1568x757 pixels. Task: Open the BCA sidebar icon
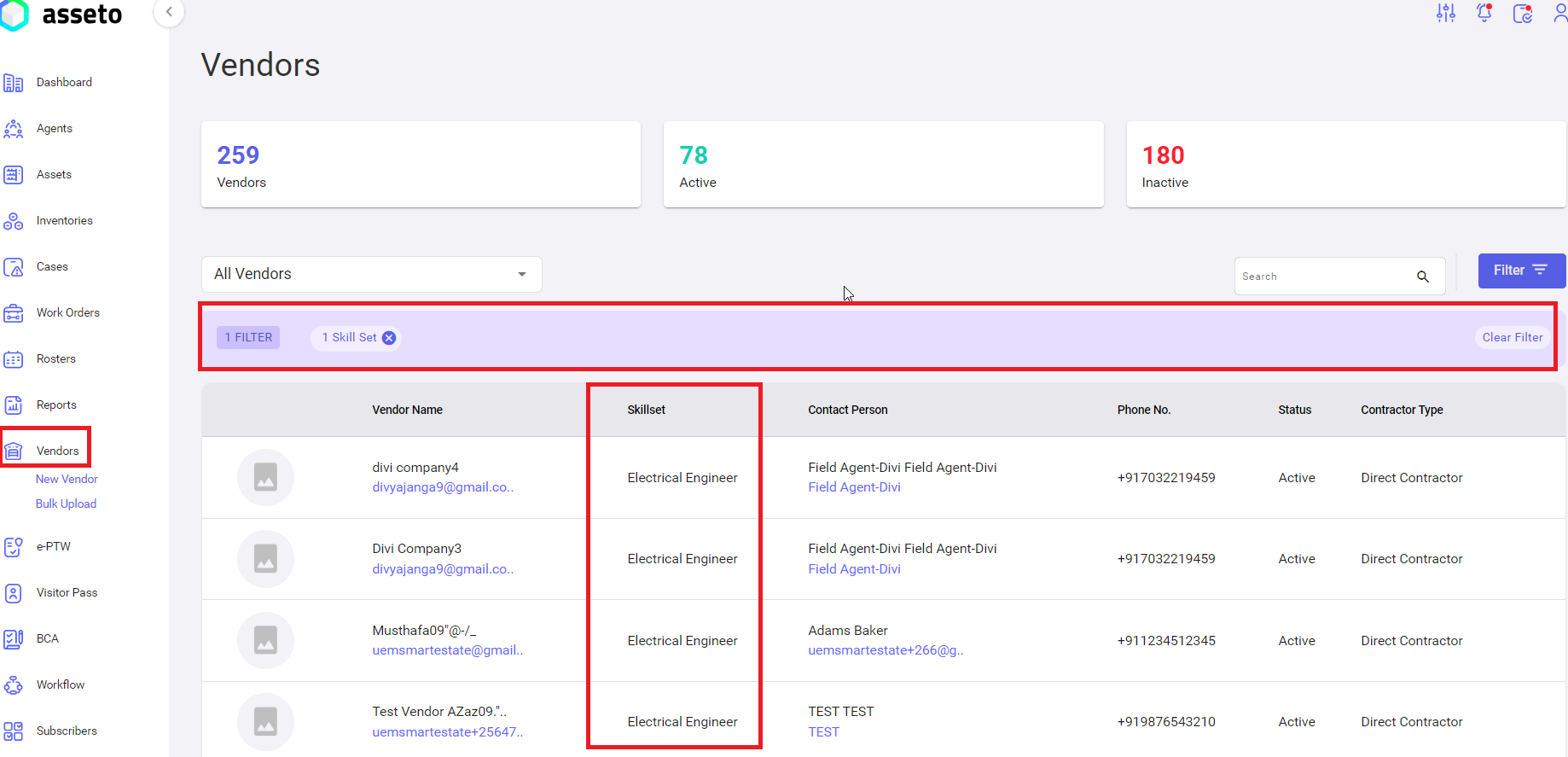coord(14,639)
